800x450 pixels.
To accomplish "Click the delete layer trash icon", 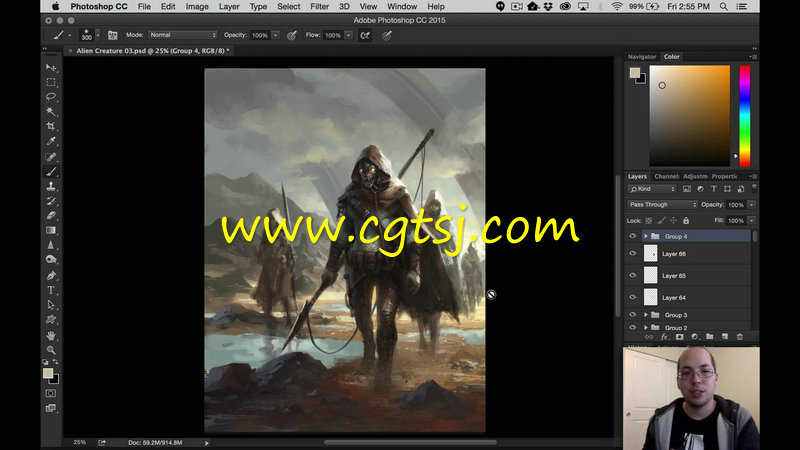I will point(740,337).
